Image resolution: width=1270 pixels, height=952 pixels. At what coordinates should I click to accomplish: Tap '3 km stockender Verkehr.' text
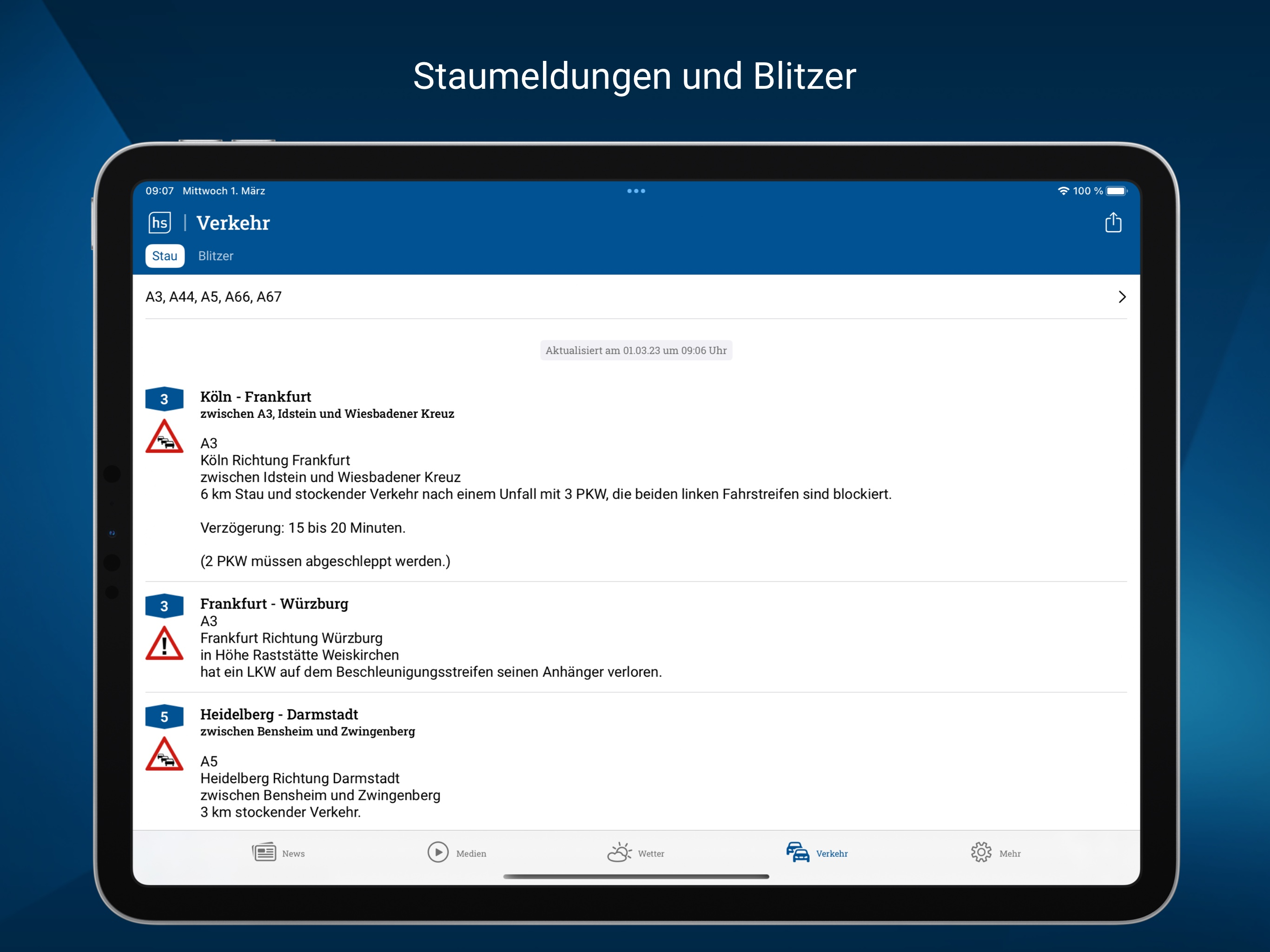click(280, 812)
